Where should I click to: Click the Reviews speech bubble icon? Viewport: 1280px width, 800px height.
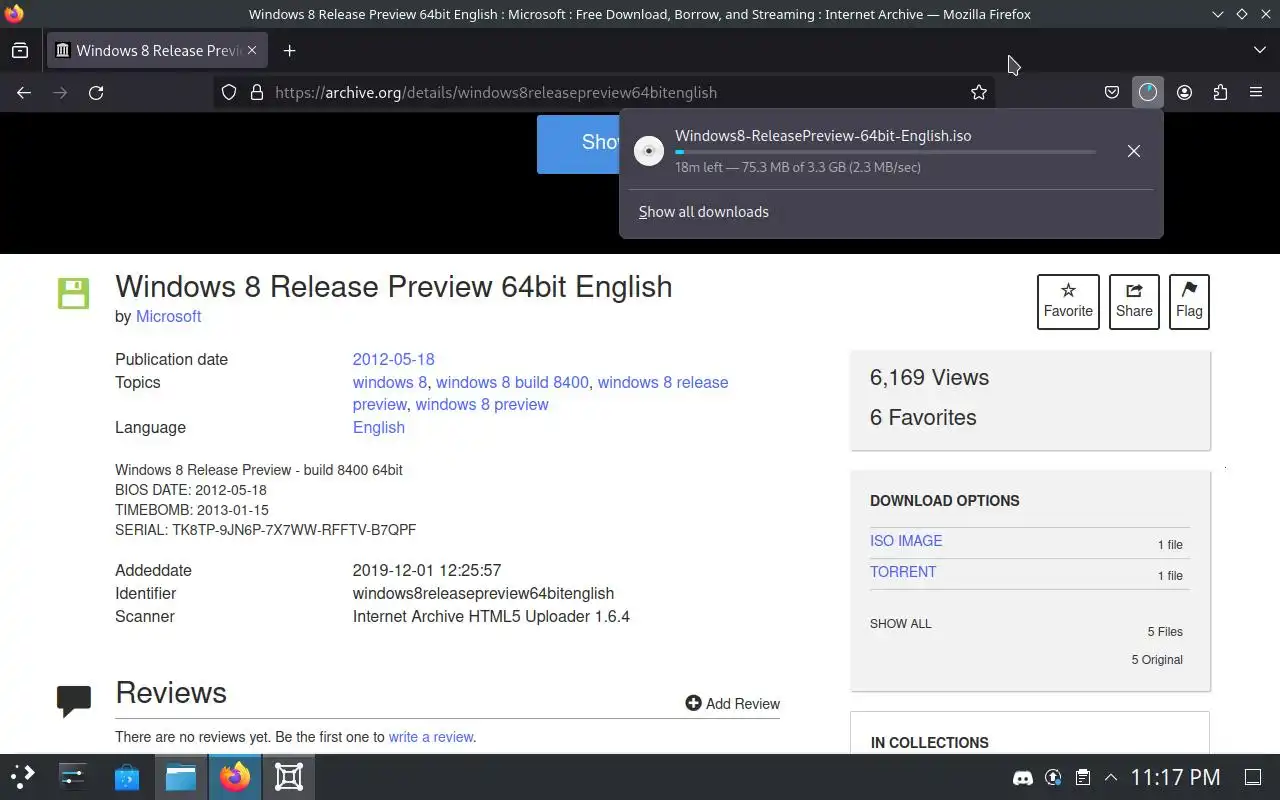[74, 701]
